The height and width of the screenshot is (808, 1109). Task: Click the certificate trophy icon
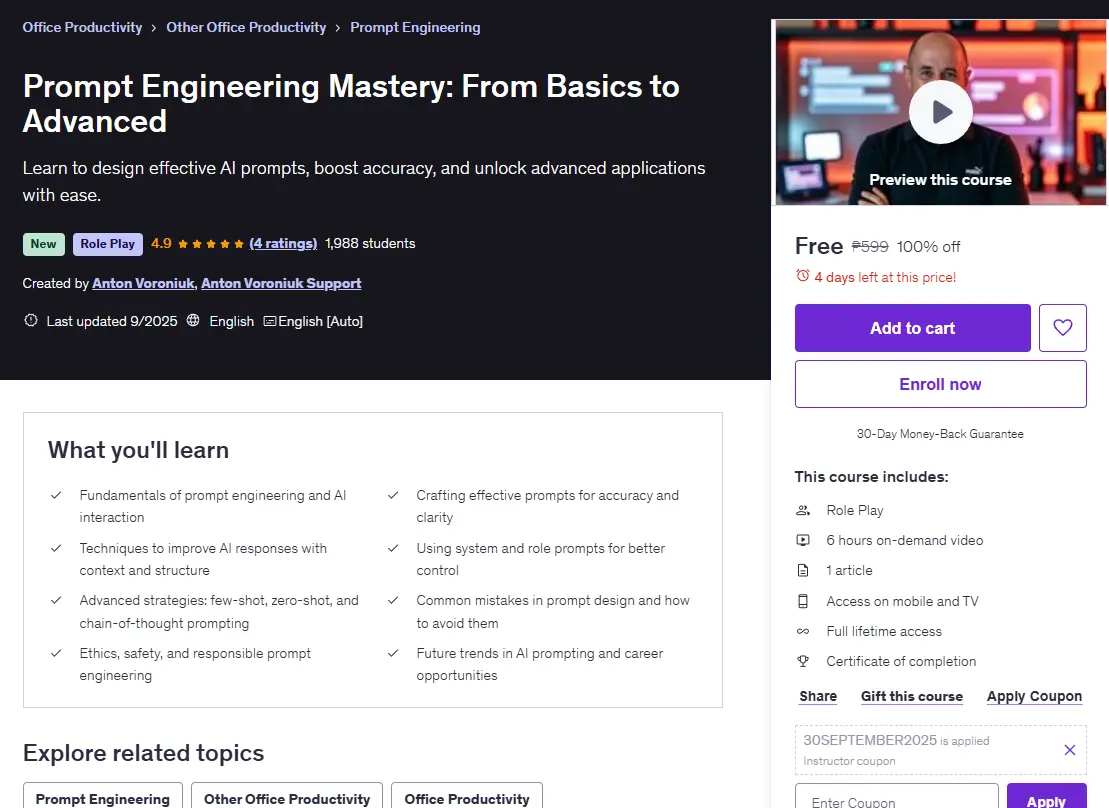click(x=803, y=661)
